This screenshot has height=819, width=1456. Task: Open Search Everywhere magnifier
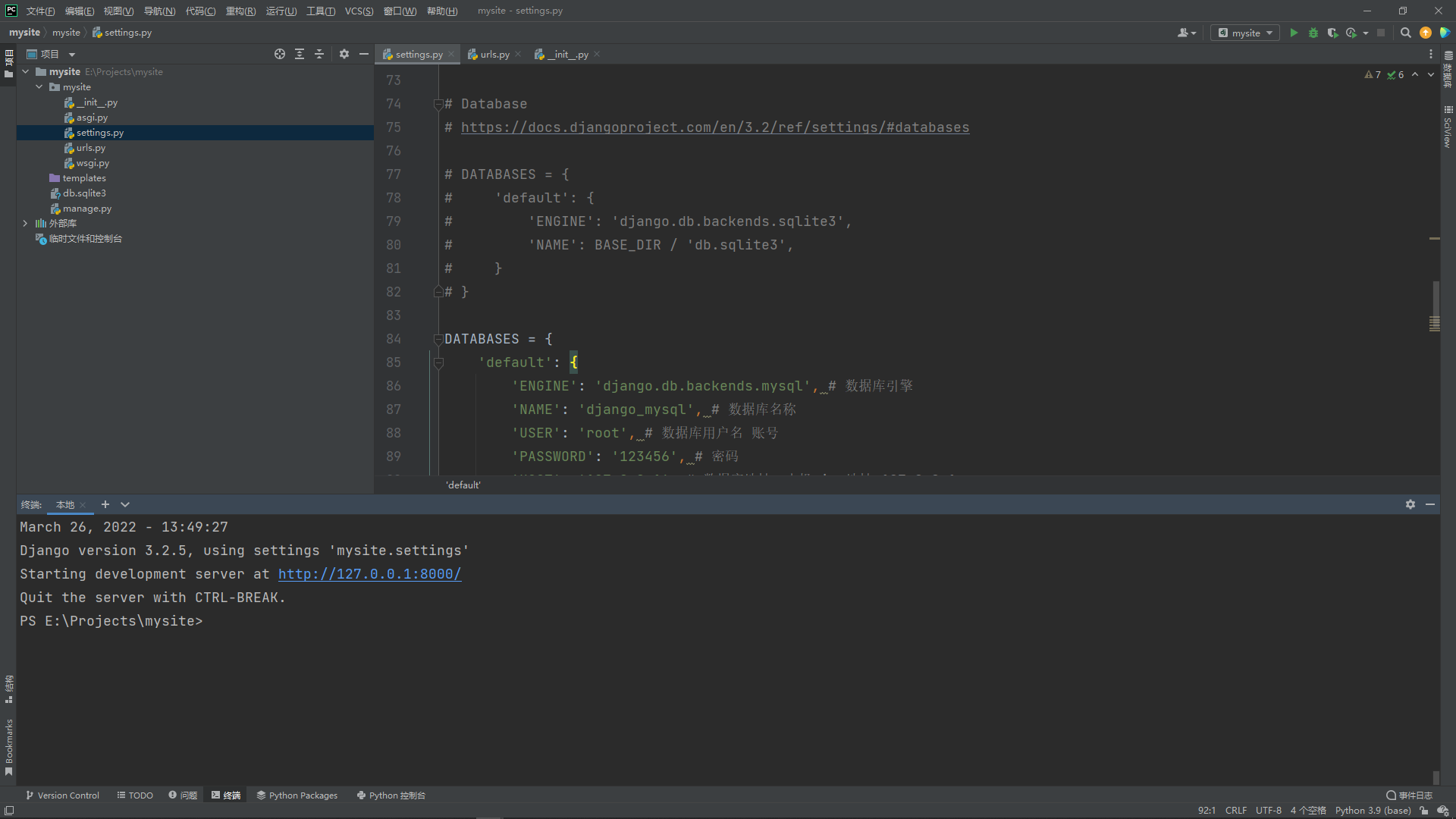(1405, 33)
